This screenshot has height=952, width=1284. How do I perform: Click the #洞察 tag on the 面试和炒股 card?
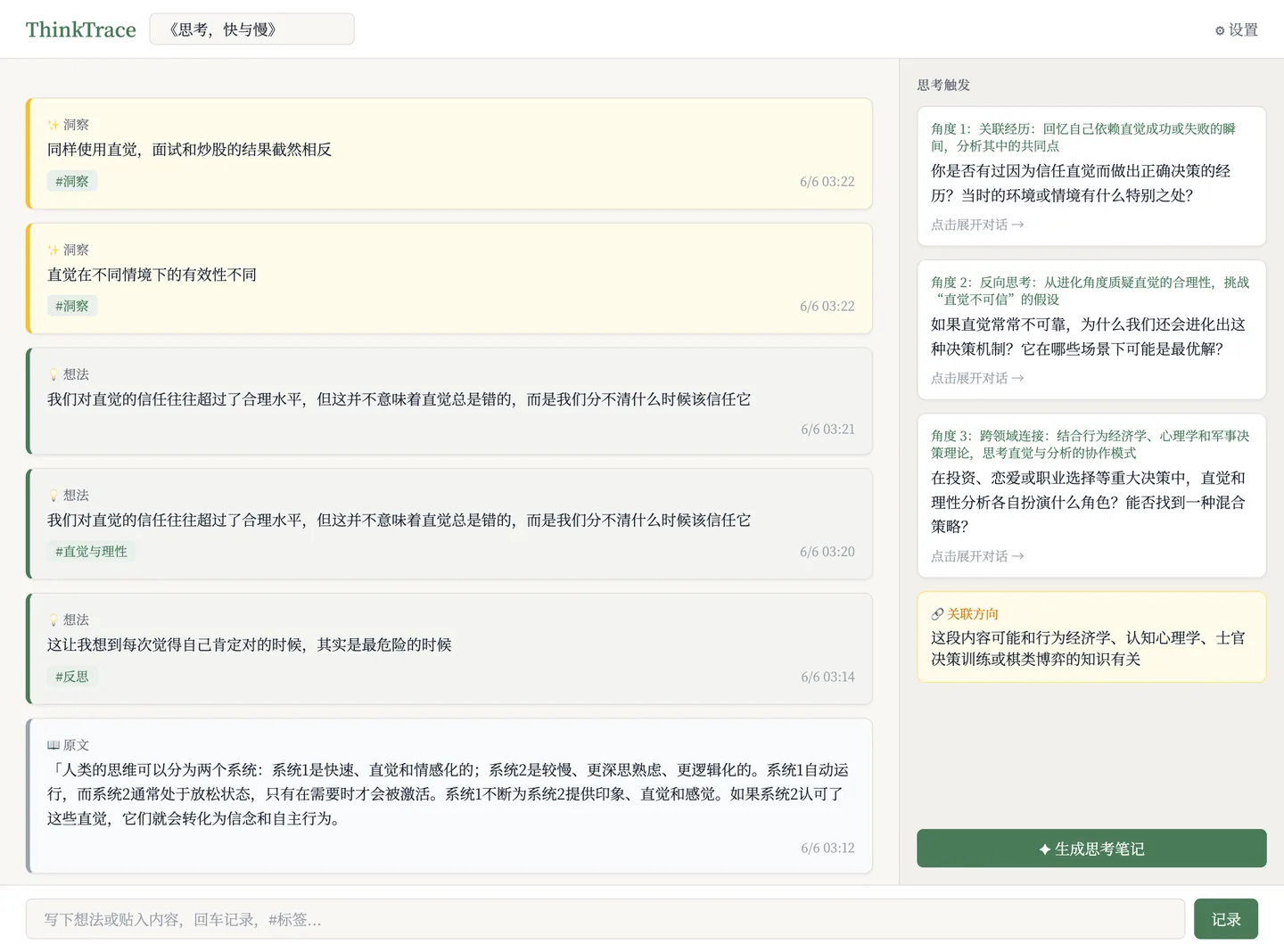tap(72, 181)
